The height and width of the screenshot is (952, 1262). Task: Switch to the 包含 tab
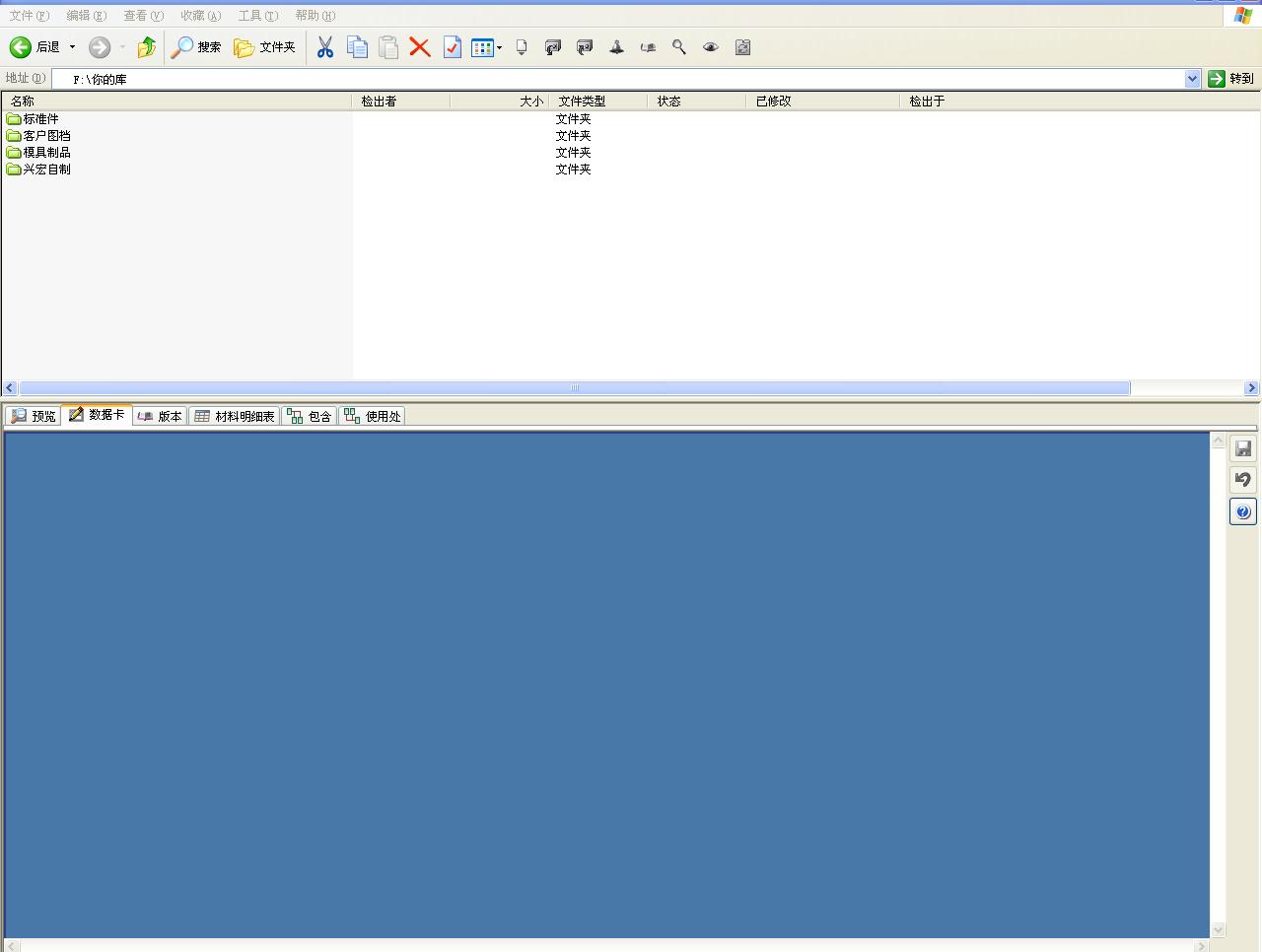[310, 416]
